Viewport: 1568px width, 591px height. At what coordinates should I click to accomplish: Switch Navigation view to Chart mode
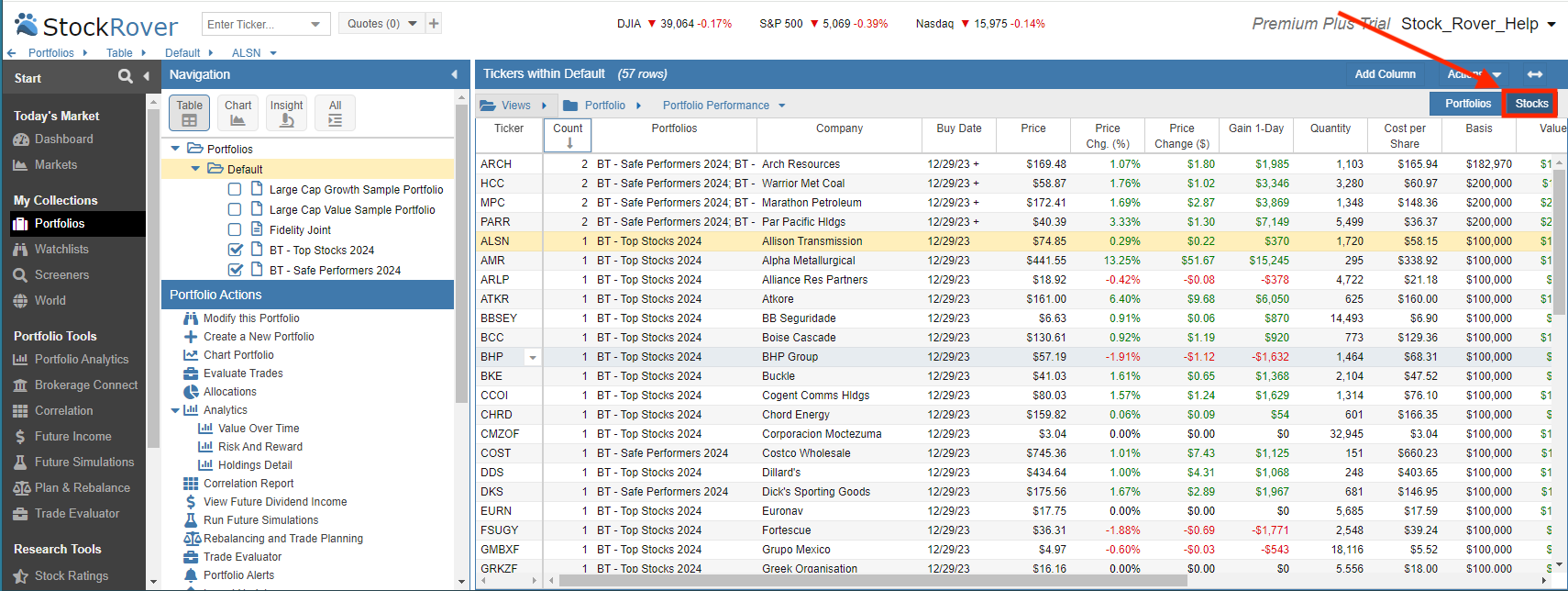(237, 113)
